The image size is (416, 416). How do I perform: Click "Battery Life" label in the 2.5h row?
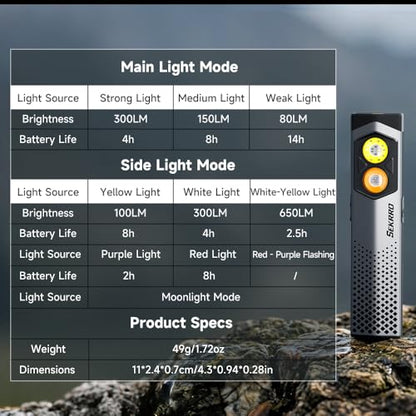point(48,233)
